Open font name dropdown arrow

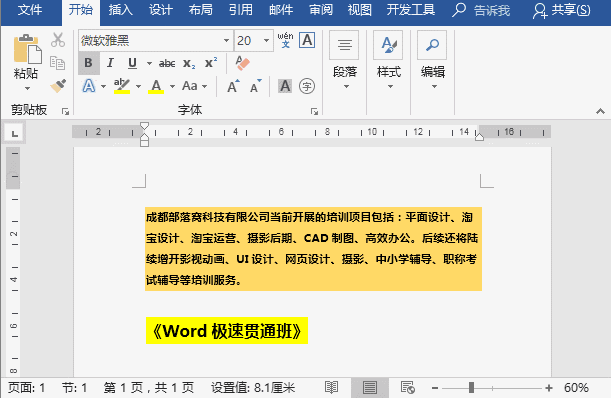tap(226, 41)
